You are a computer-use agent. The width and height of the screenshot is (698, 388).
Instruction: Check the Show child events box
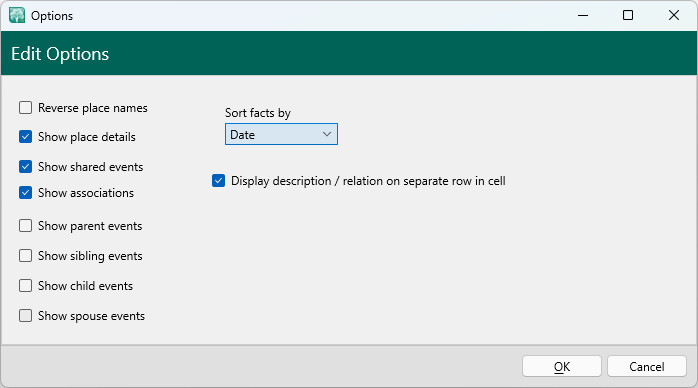click(25, 285)
